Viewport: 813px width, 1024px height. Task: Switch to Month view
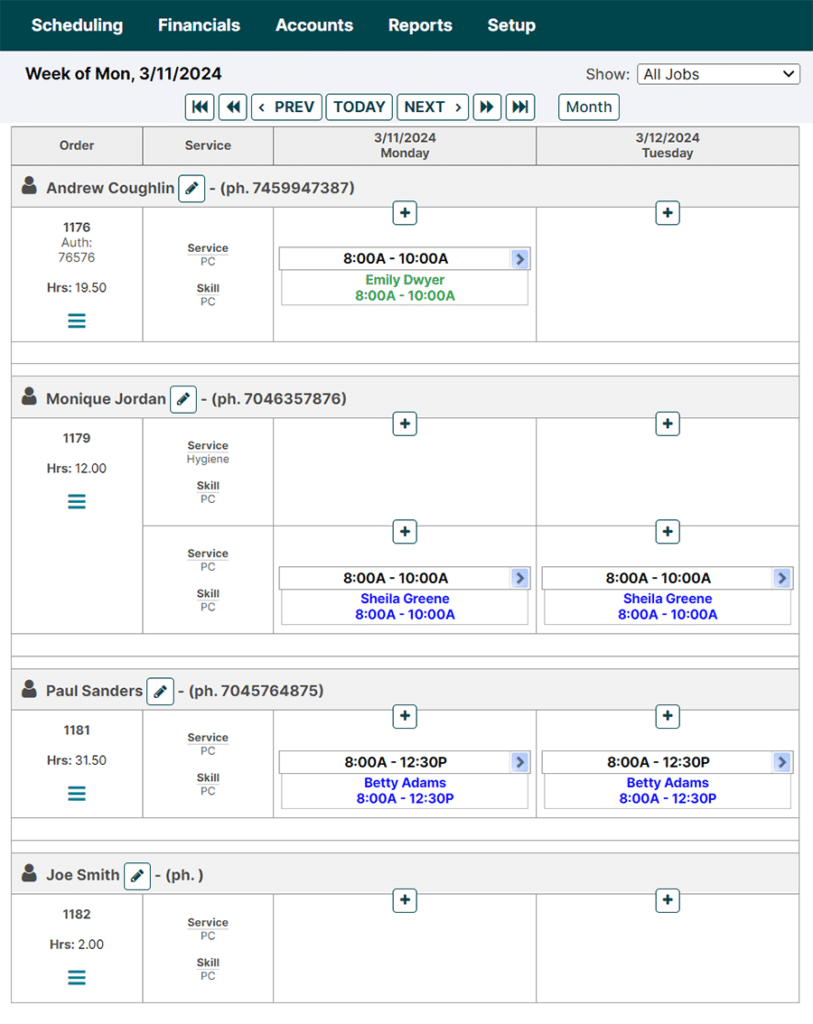[588, 107]
